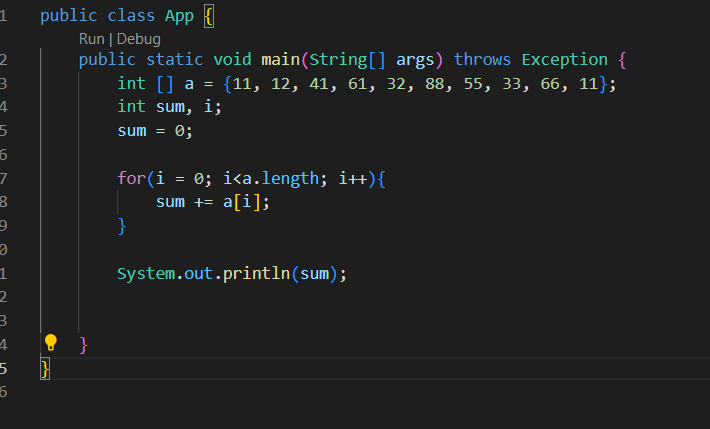Click println in the print statement

coord(256,274)
